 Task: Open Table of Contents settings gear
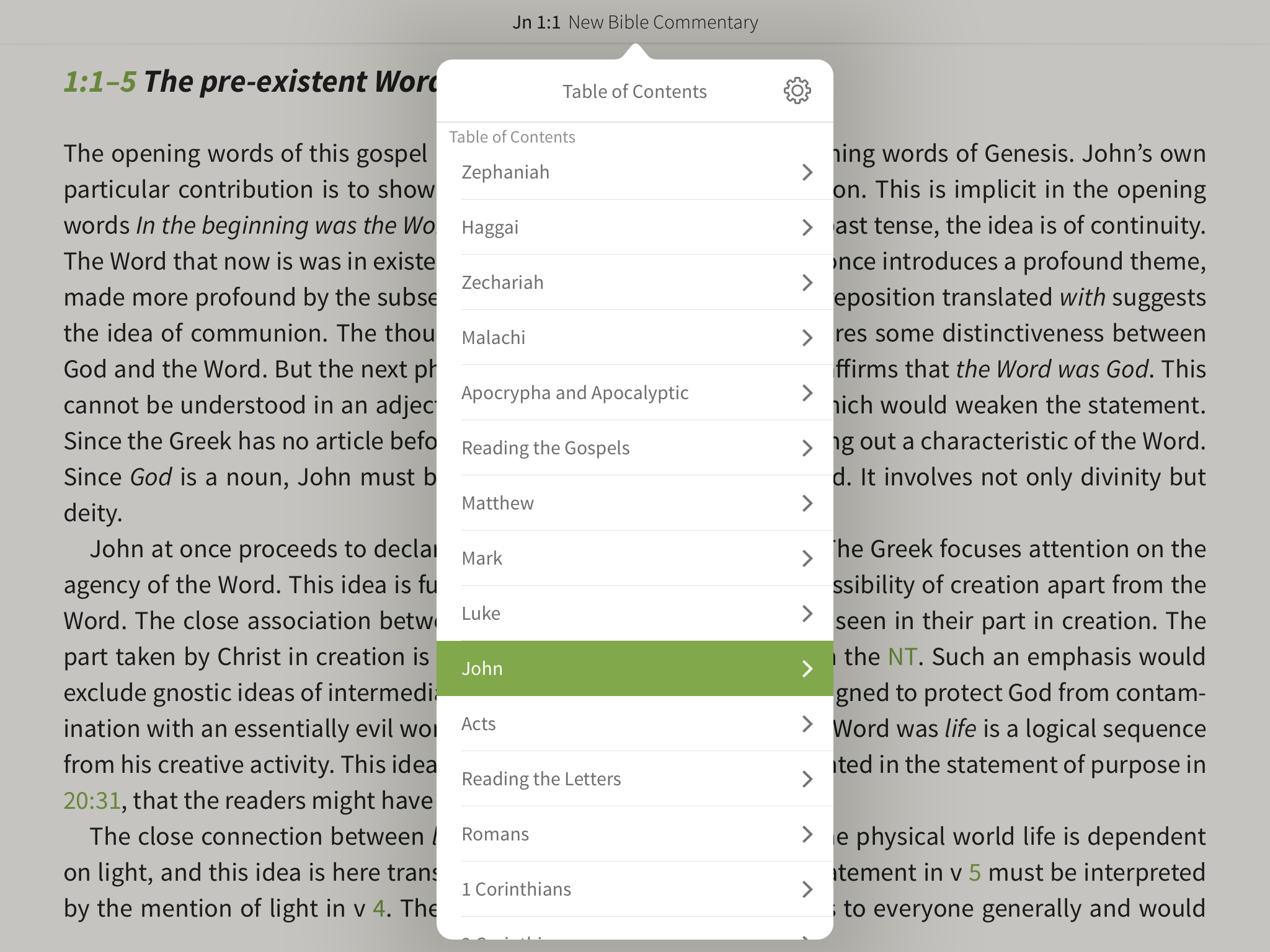[797, 91]
